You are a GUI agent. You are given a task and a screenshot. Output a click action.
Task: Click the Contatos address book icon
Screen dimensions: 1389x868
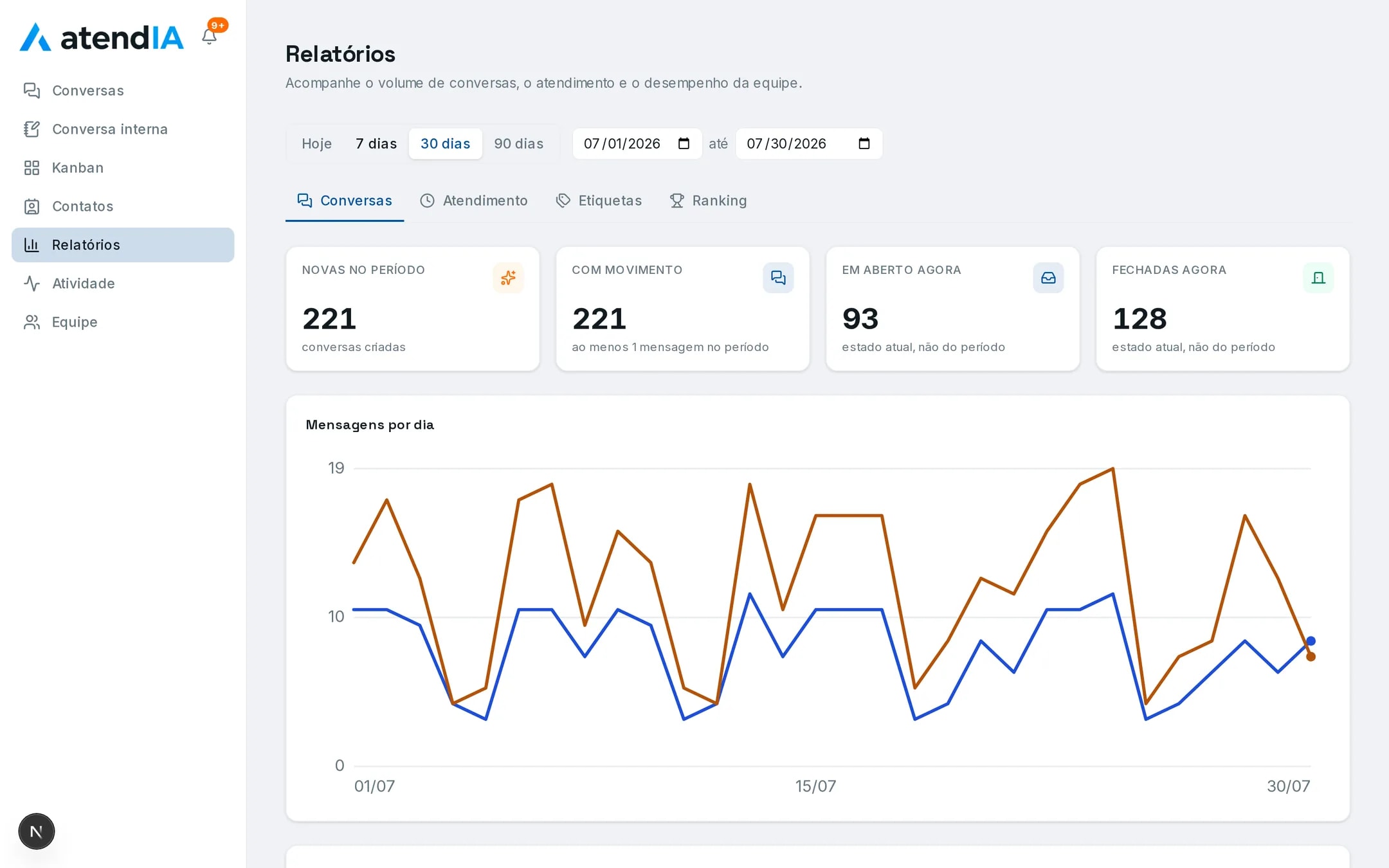point(32,206)
